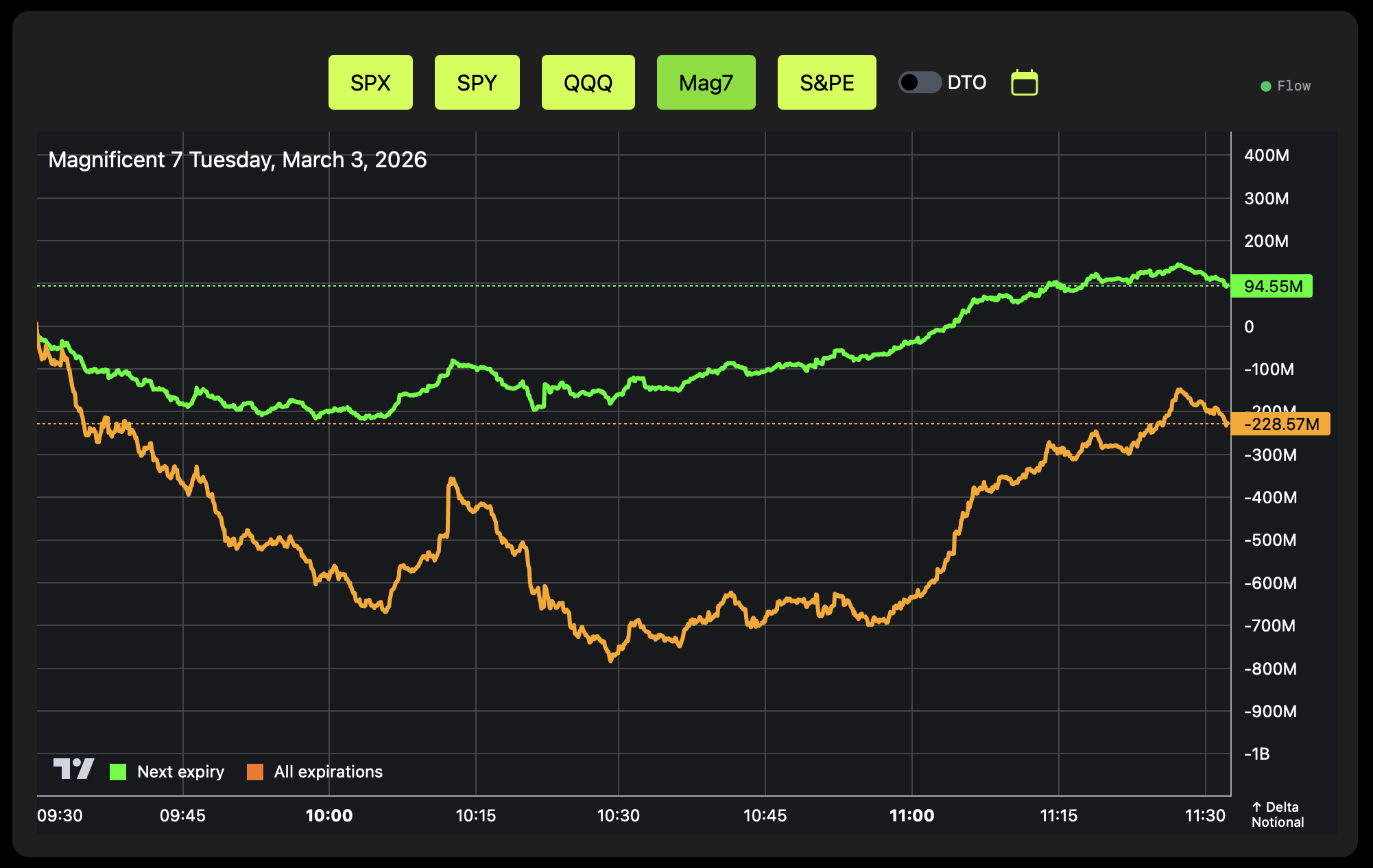Viewport: 1373px width, 868px height.
Task: Click the Delta Notional axis label
Action: click(1276, 815)
